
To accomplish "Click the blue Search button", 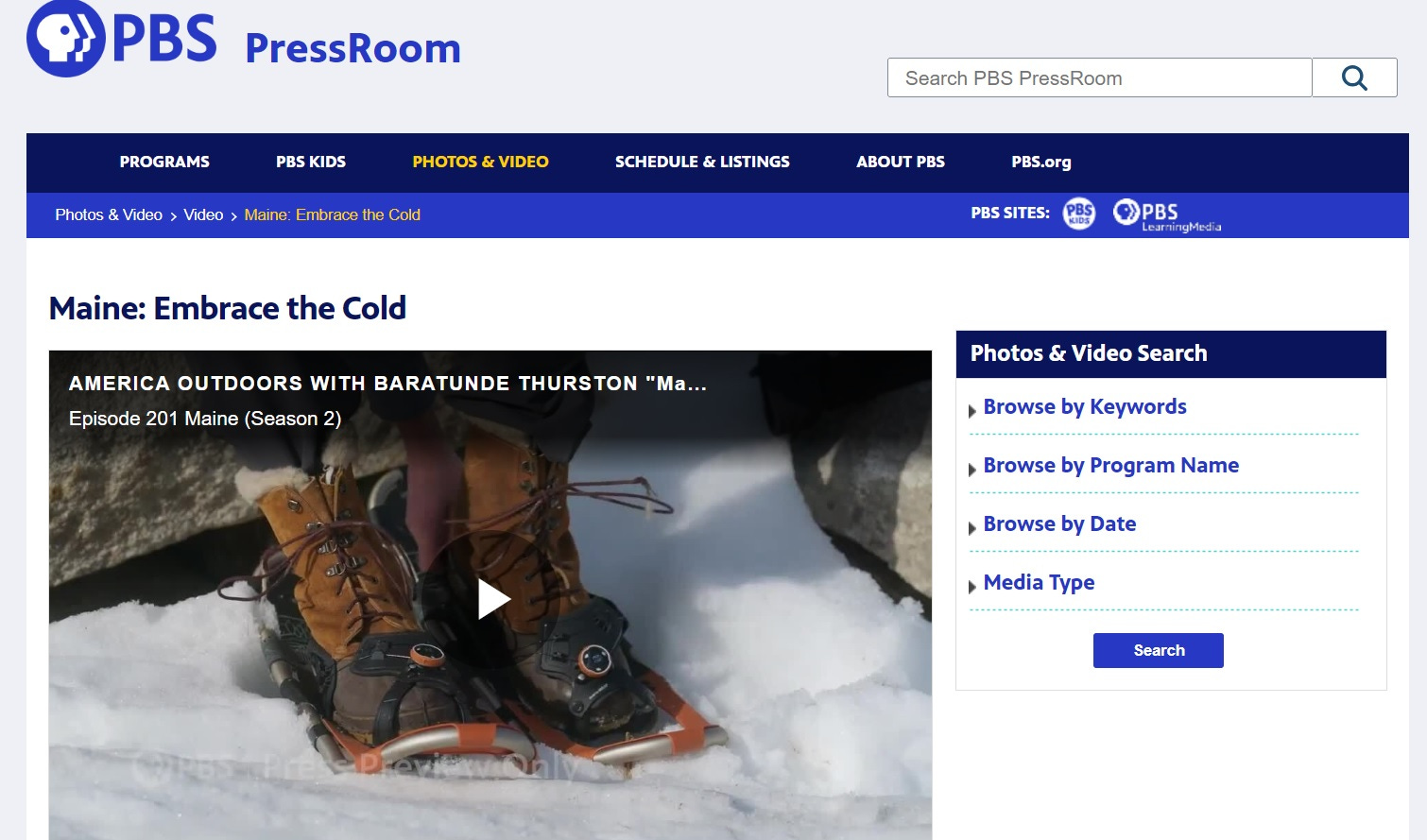I will tap(1159, 650).
